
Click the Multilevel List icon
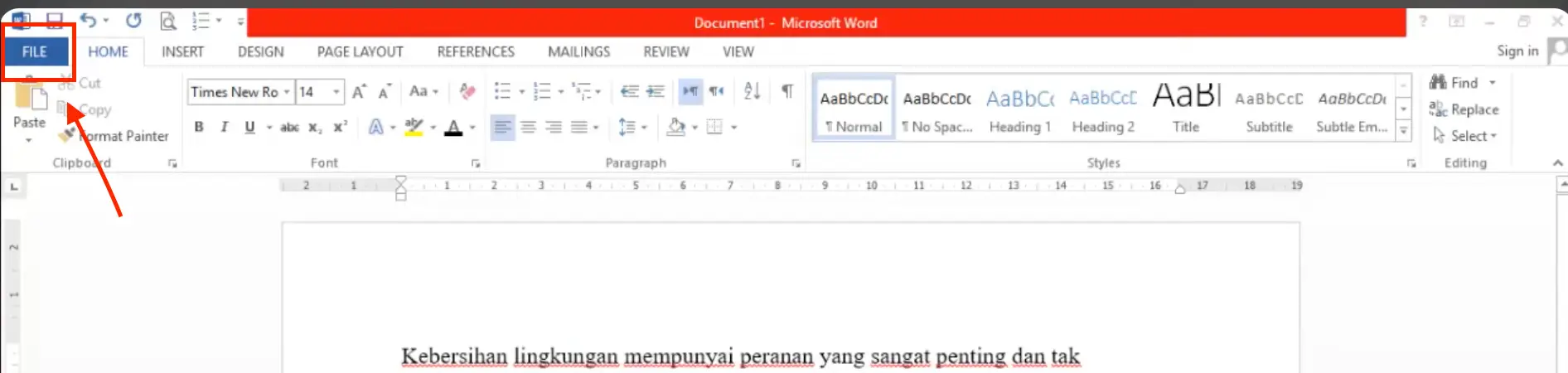pos(582,91)
